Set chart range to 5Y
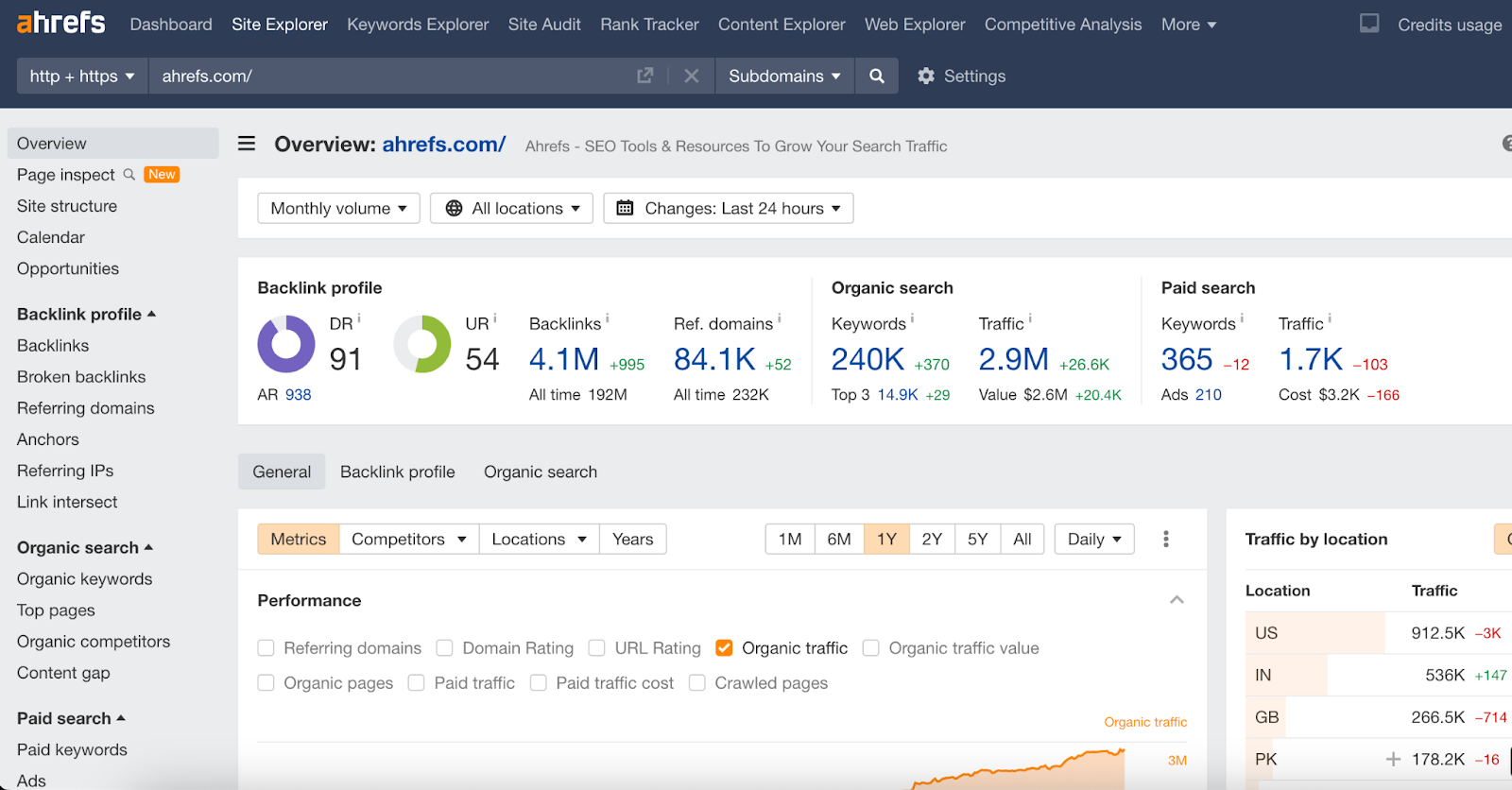 [x=978, y=539]
